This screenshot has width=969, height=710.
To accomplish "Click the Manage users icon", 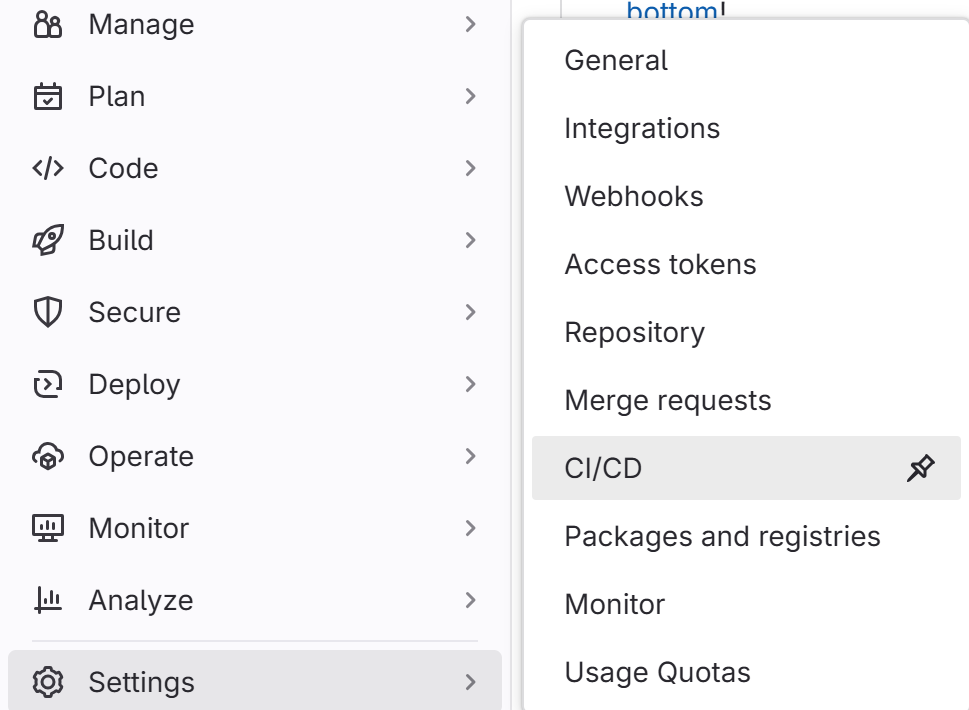I will 48,24.
